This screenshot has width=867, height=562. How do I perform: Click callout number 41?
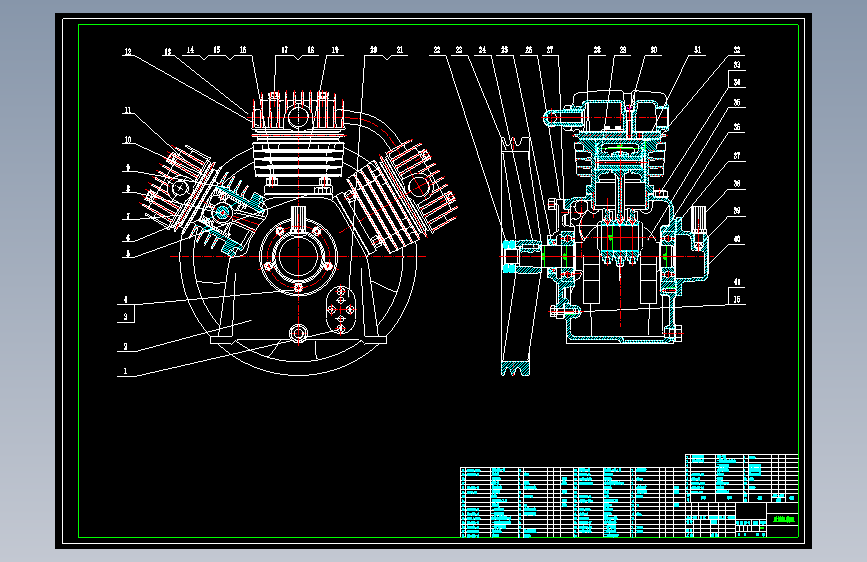pos(737,282)
